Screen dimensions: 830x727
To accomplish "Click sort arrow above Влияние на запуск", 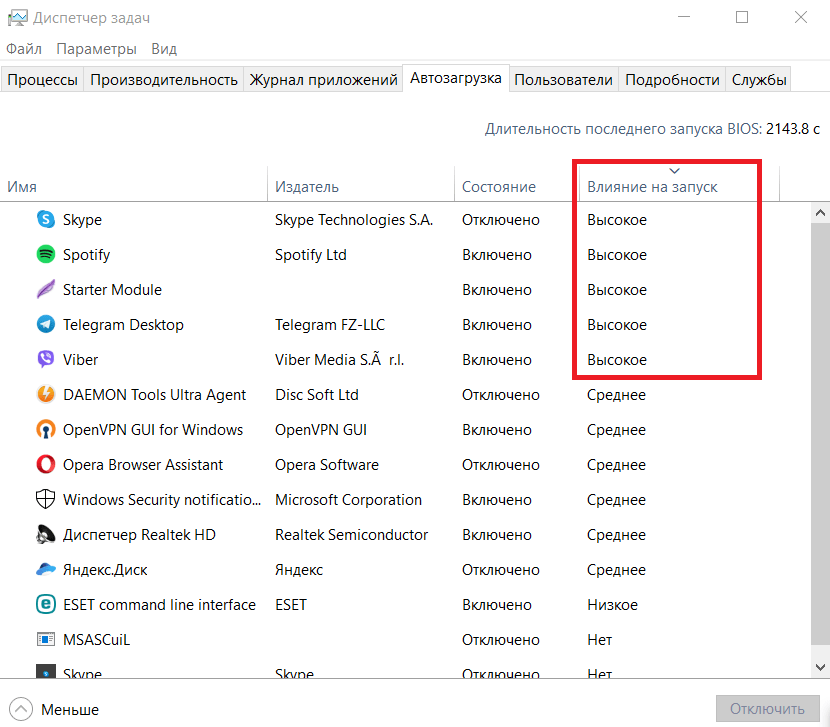I will point(674,171).
